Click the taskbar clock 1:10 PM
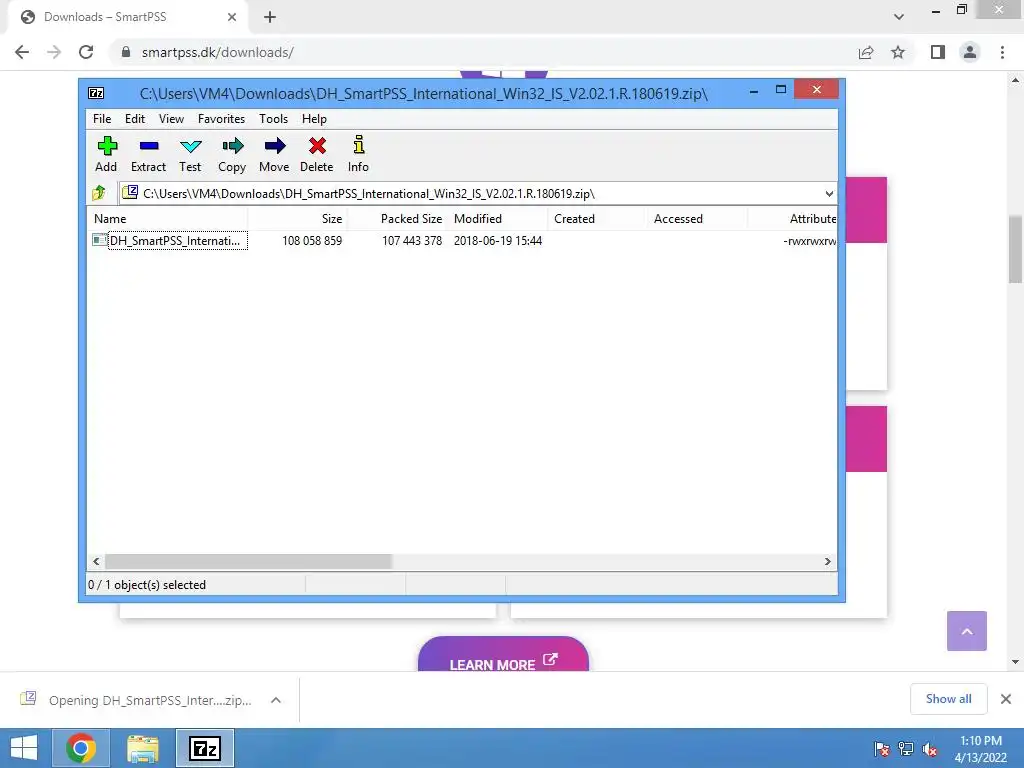 click(980, 741)
